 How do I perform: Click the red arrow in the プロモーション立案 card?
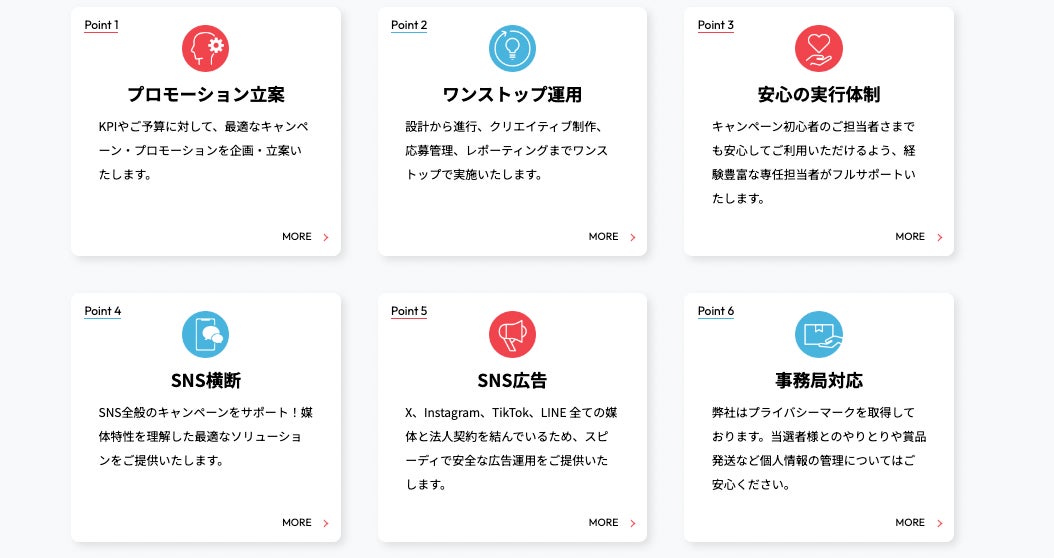coord(326,238)
